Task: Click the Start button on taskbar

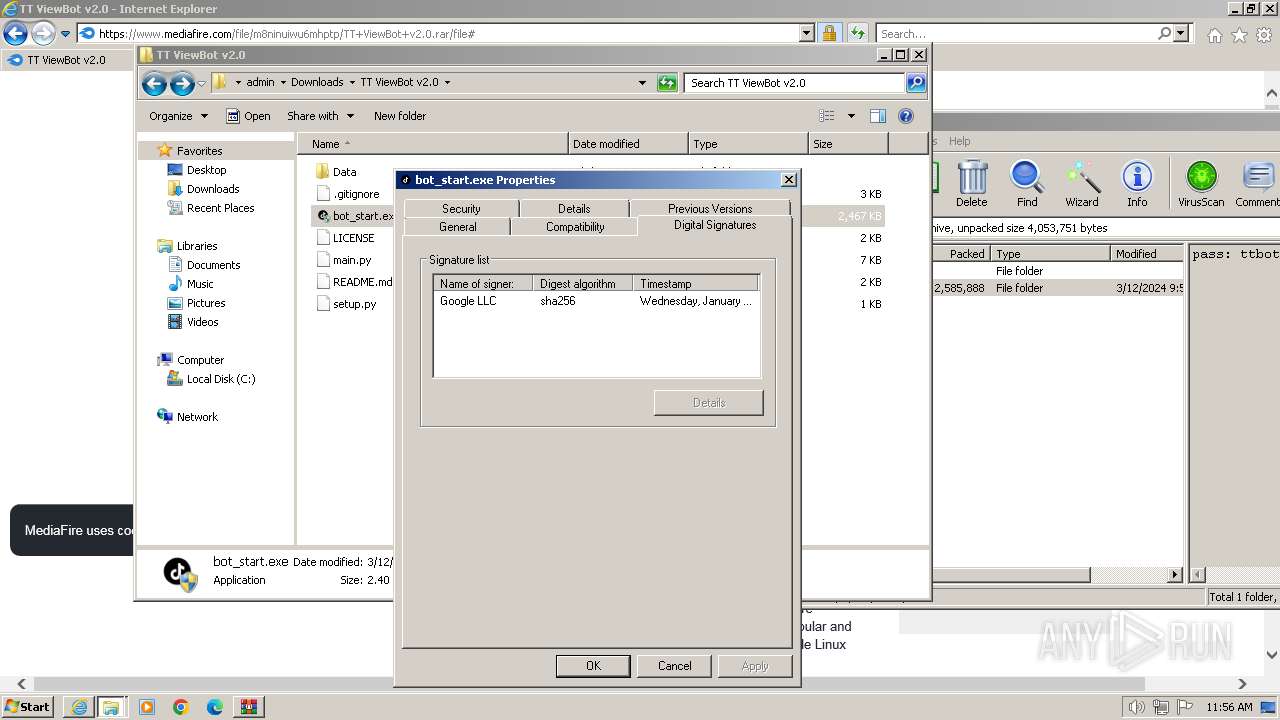Action: click(27, 707)
